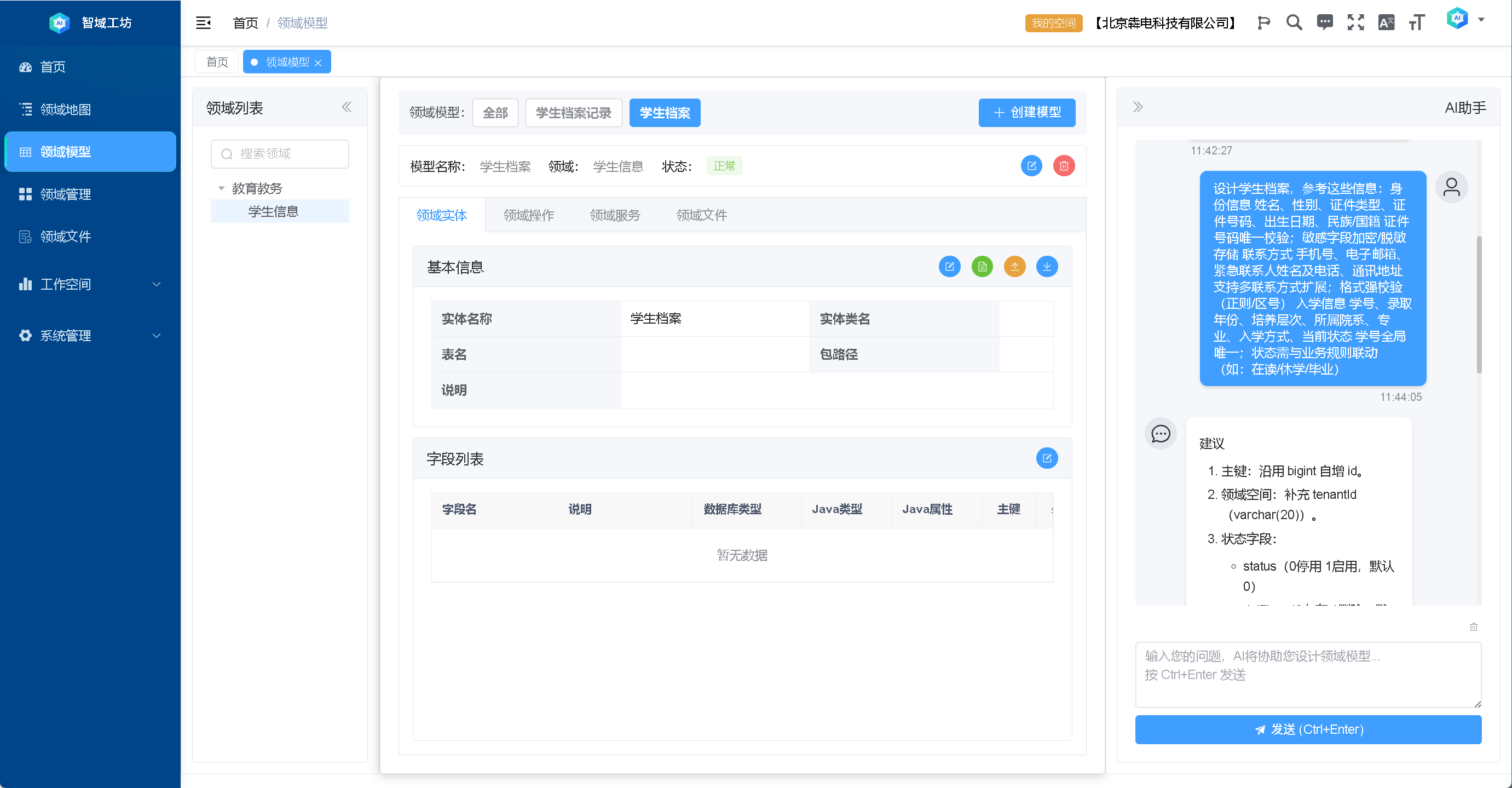The image size is (1512, 788).
Task: Toggle fullscreen mode icon
Action: (1355, 23)
